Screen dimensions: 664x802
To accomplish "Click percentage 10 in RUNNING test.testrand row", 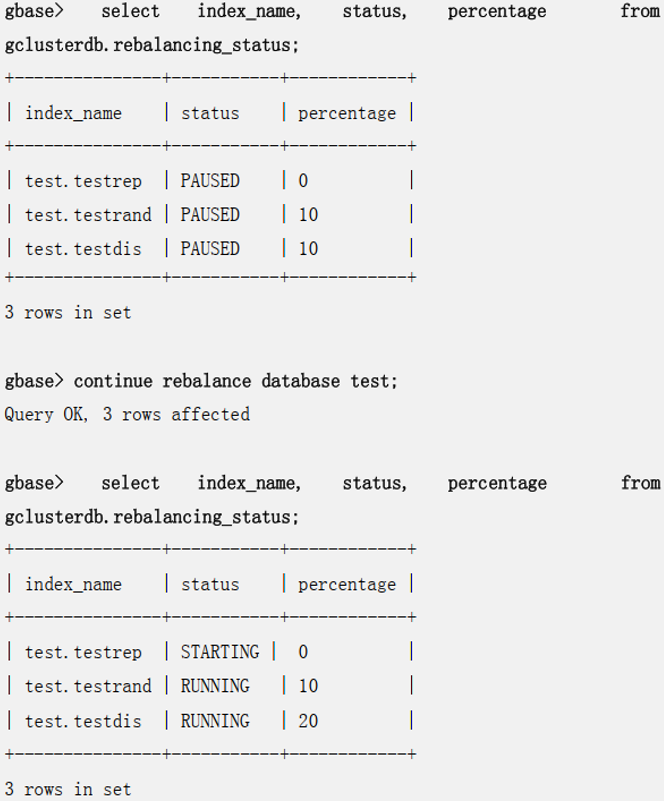I will (x=308, y=686).
